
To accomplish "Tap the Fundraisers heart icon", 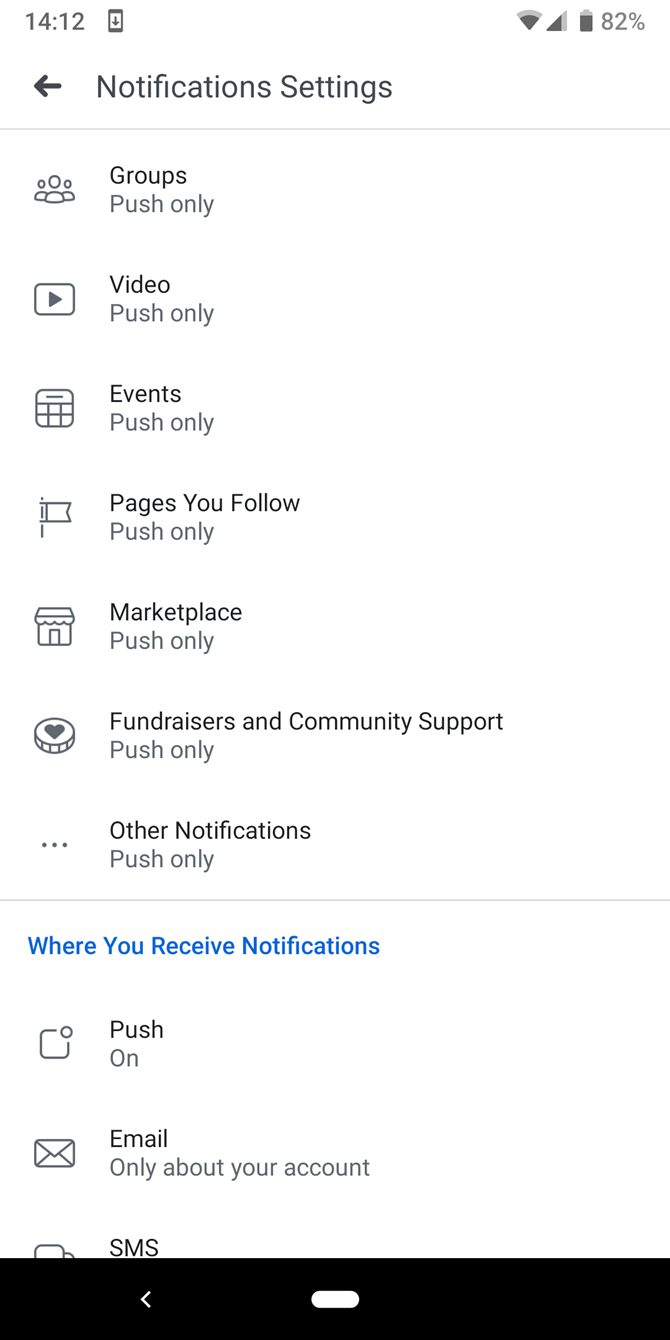I will click(54, 735).
